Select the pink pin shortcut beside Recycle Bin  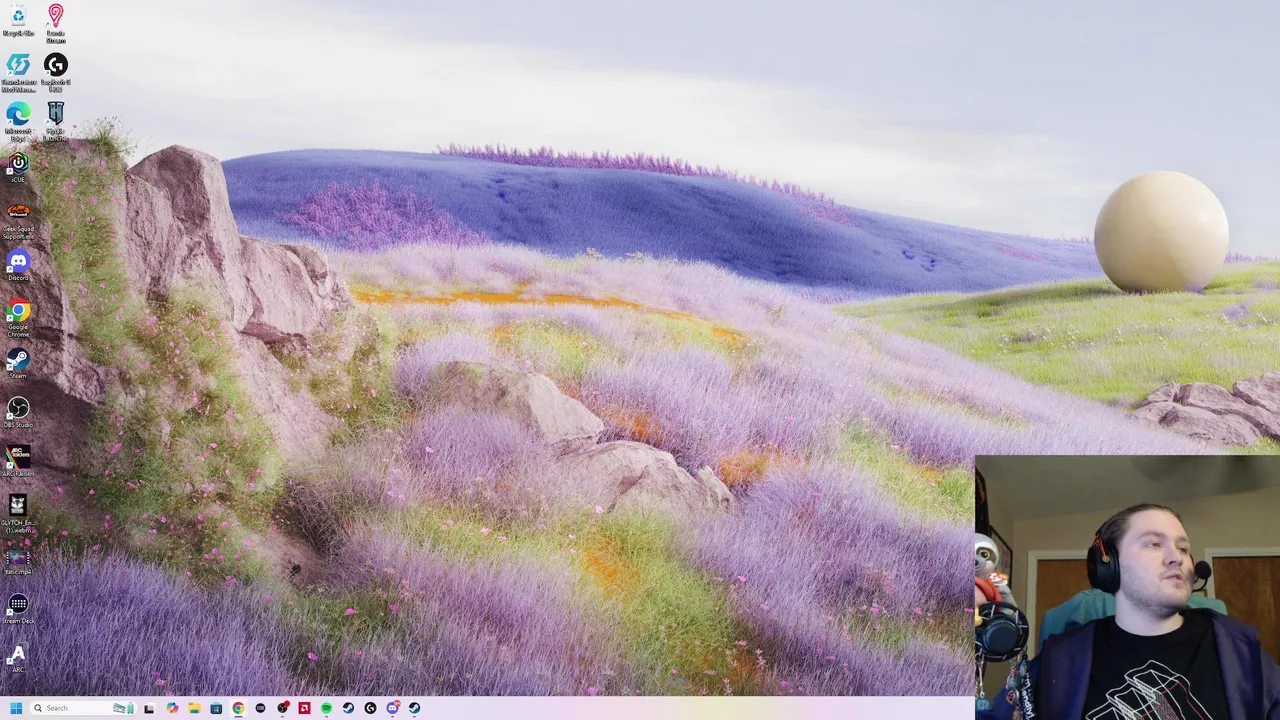coord(55,23)
